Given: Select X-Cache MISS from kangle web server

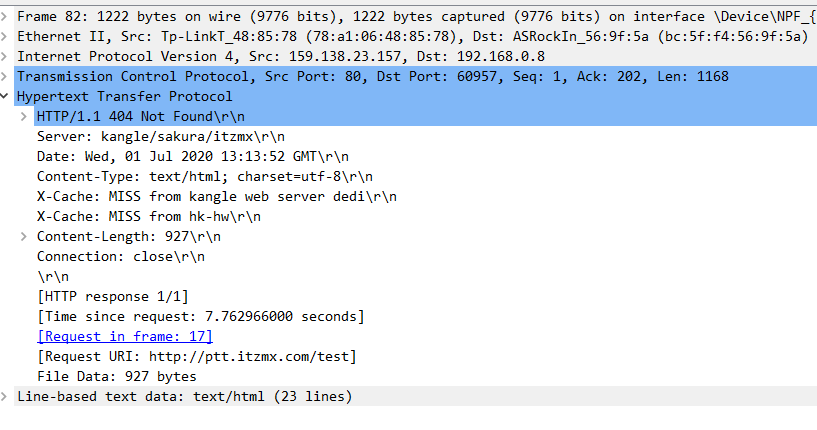Looking at the screenshot, I should [217, 196].
